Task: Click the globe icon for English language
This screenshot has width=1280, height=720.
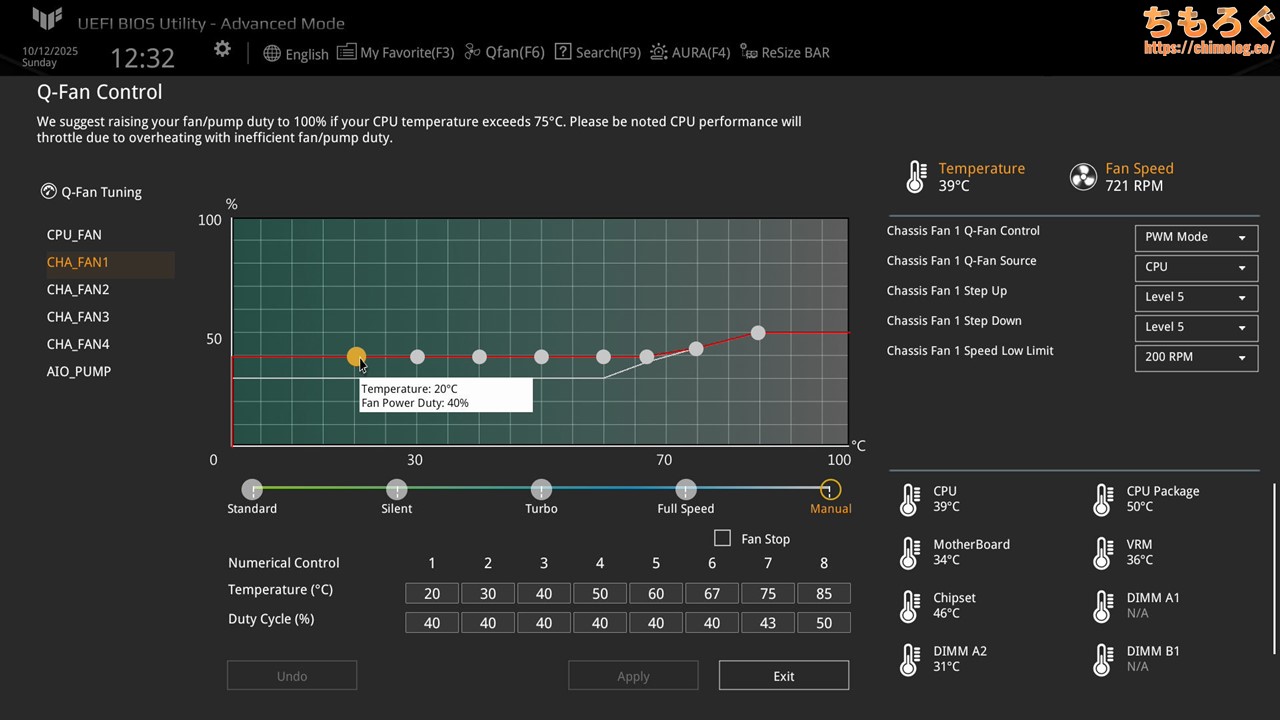Action: pos(272,53)
